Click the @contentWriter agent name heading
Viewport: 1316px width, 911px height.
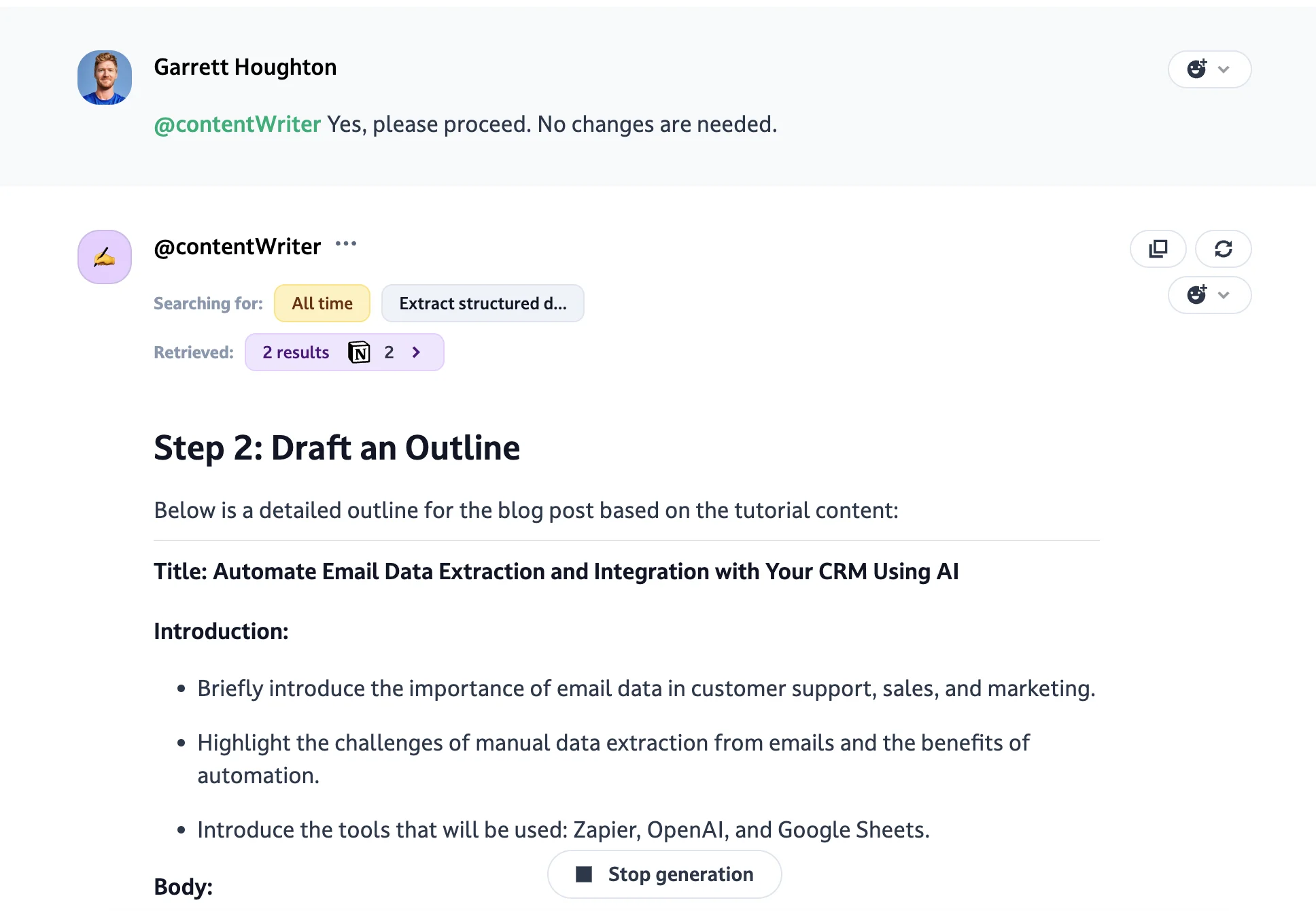tap(237, 246)
